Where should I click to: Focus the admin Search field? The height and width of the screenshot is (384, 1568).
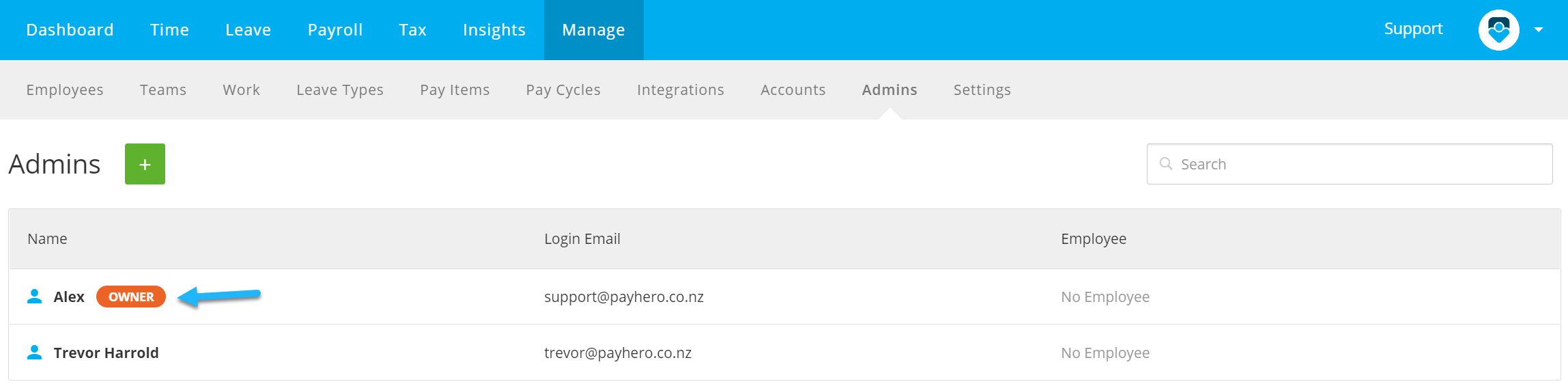point(1350,164)
